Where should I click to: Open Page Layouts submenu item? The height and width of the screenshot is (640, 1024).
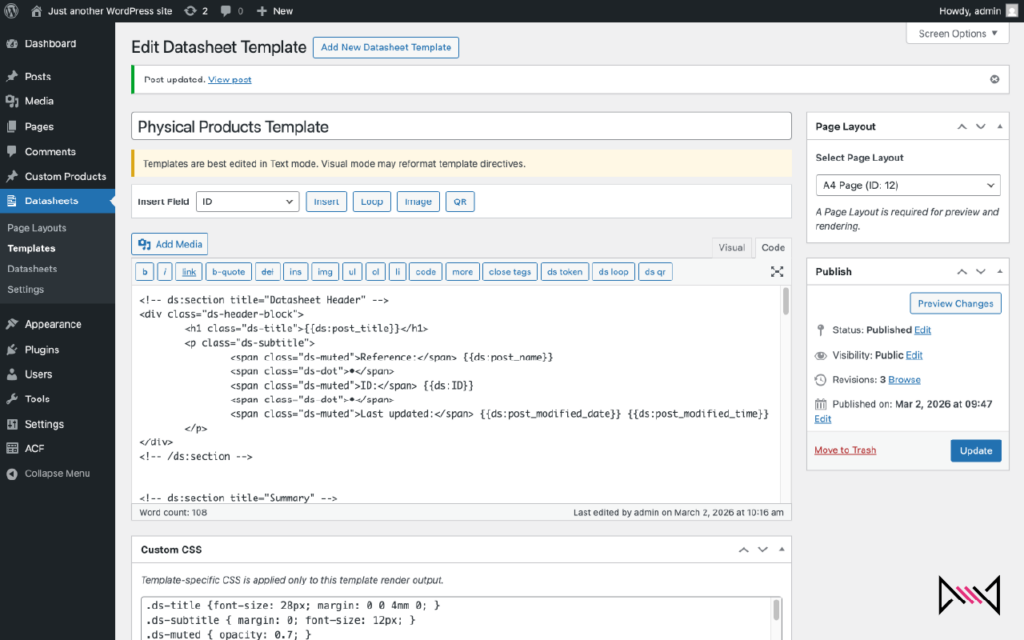tap(37, 228)
